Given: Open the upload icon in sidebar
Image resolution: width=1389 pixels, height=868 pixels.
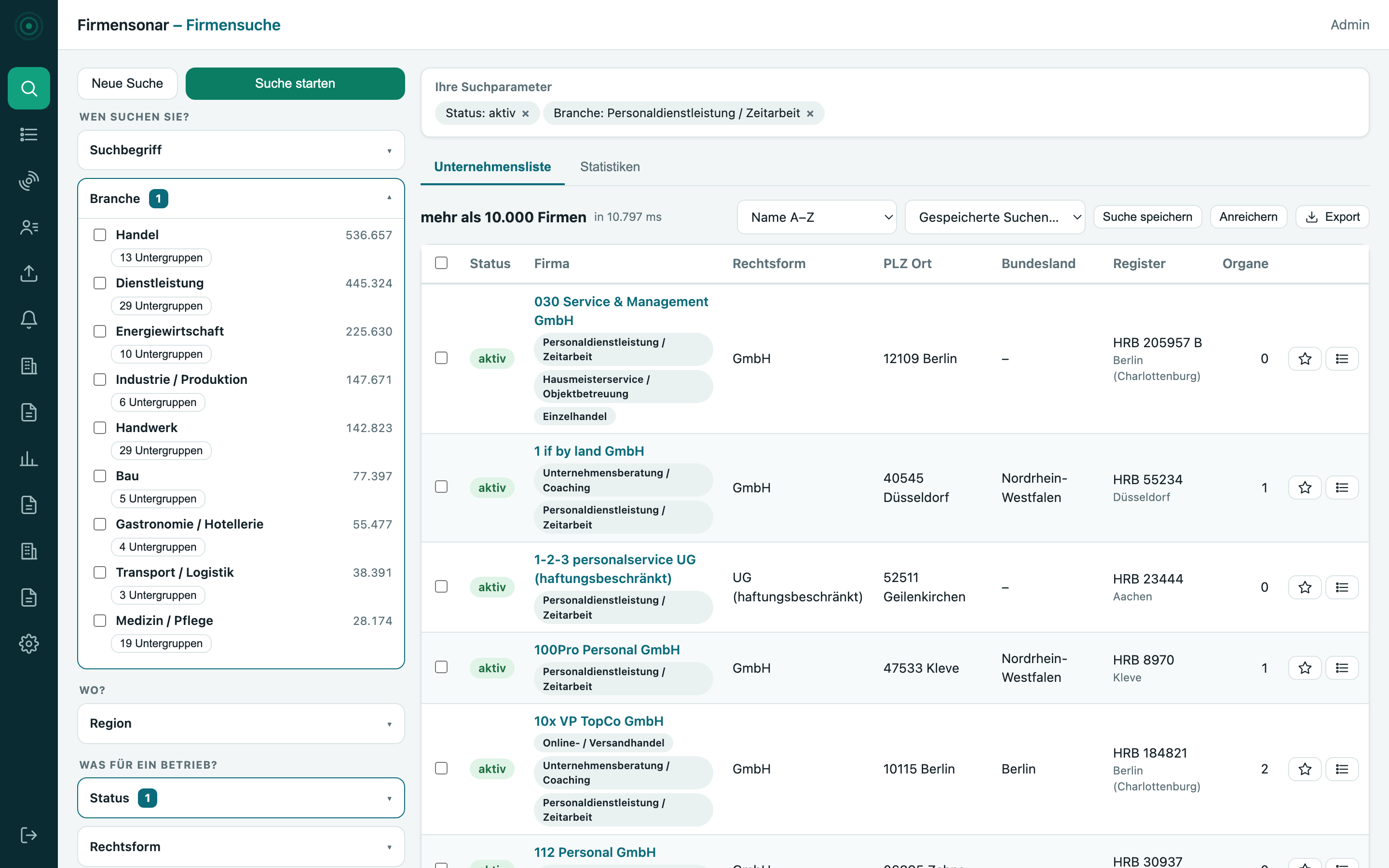Looking at the screenshot, I should 29,273.
